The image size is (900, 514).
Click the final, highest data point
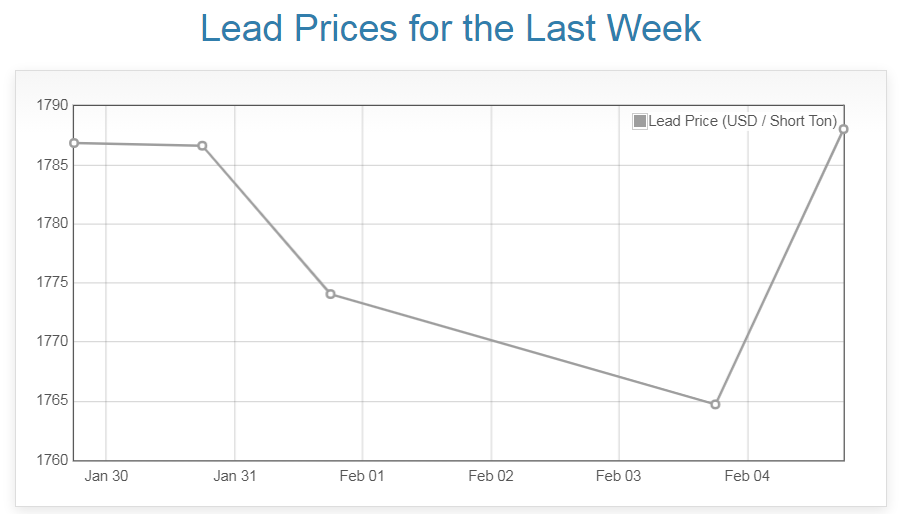coord(843,129)
